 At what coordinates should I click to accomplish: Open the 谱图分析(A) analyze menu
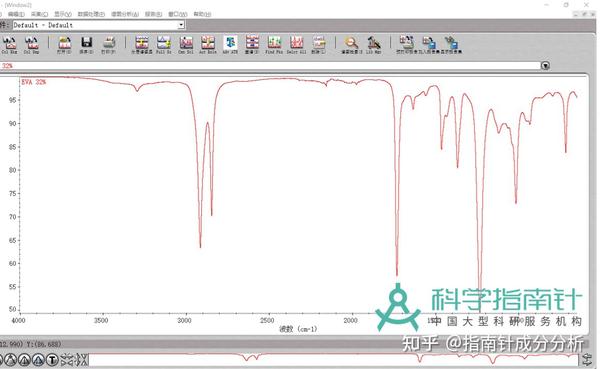coord(125,14)
